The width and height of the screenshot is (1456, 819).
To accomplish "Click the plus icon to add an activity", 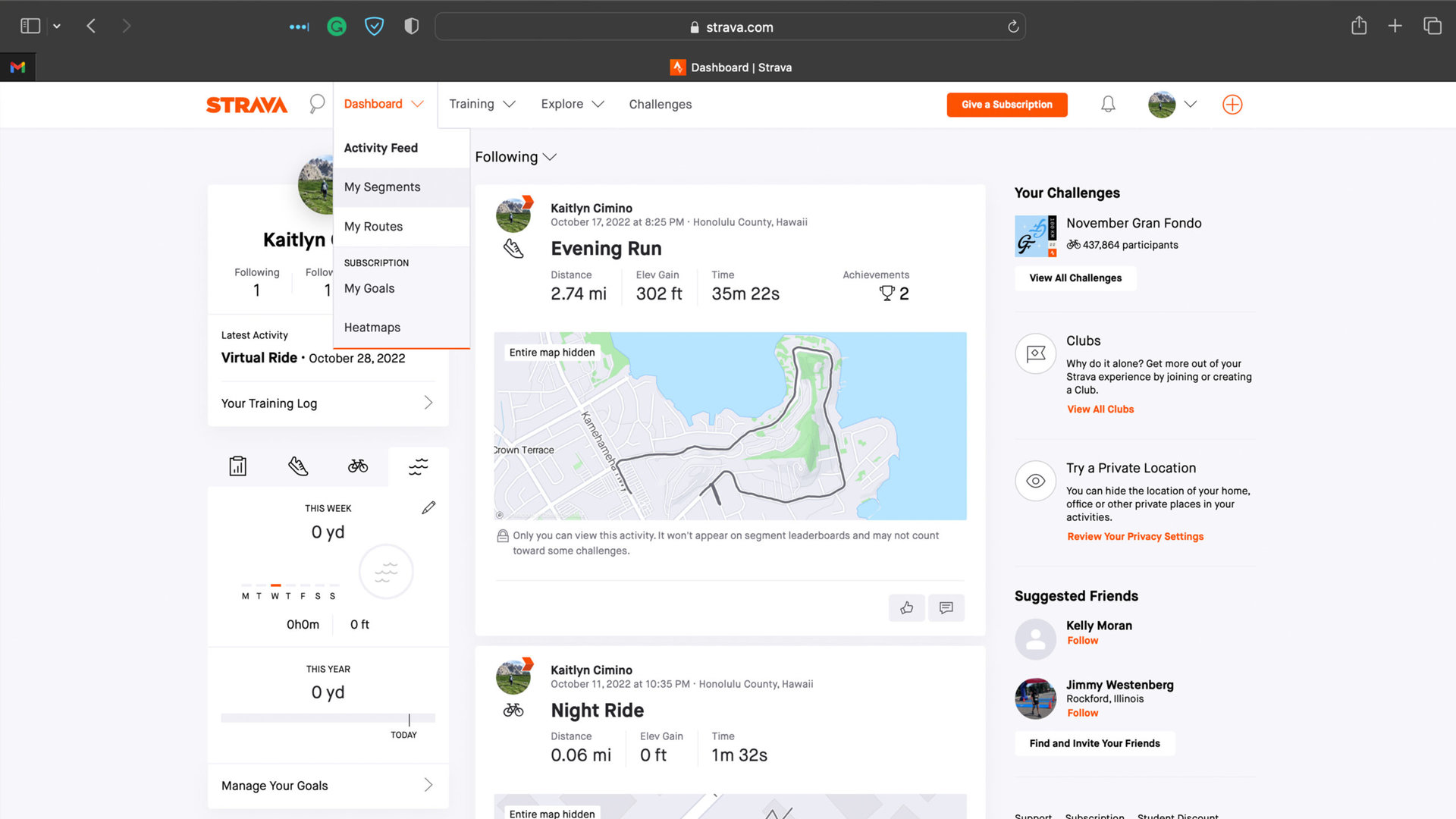I will coord(1232,104).
